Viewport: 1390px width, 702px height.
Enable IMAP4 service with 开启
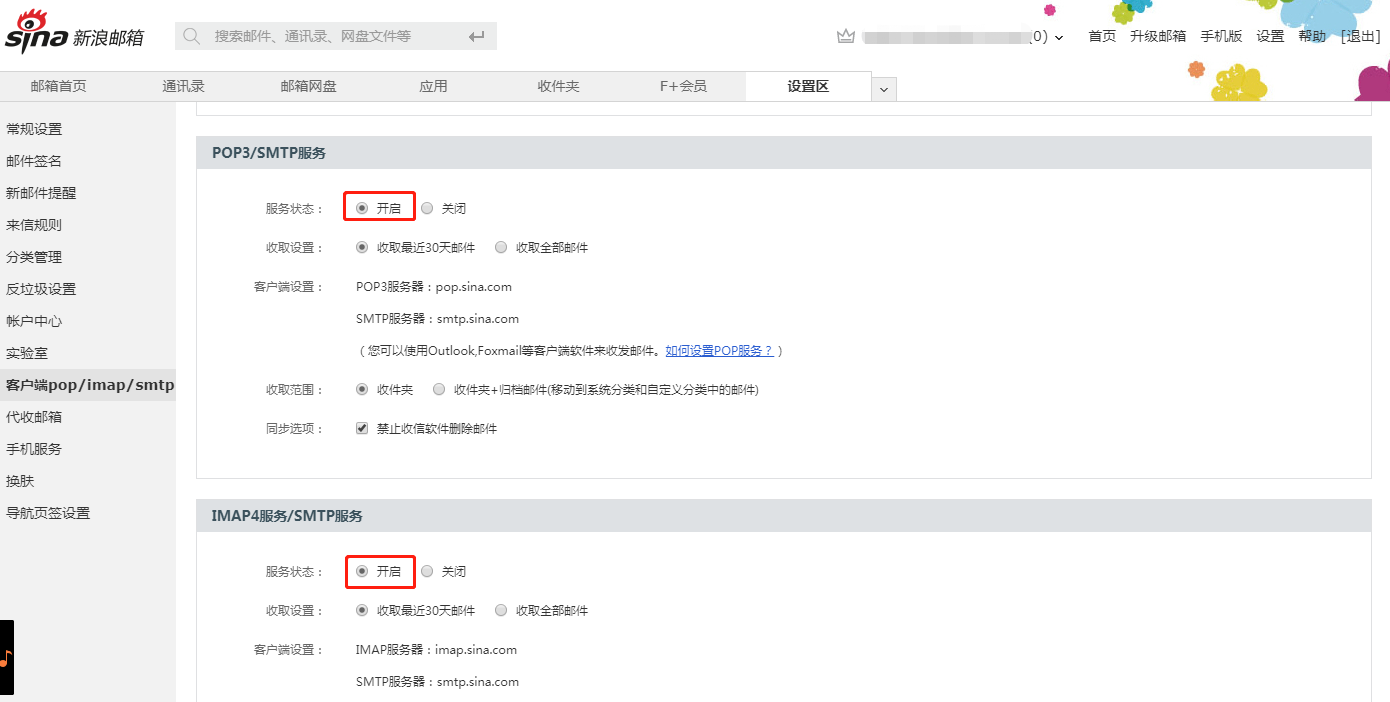point(362,571)
